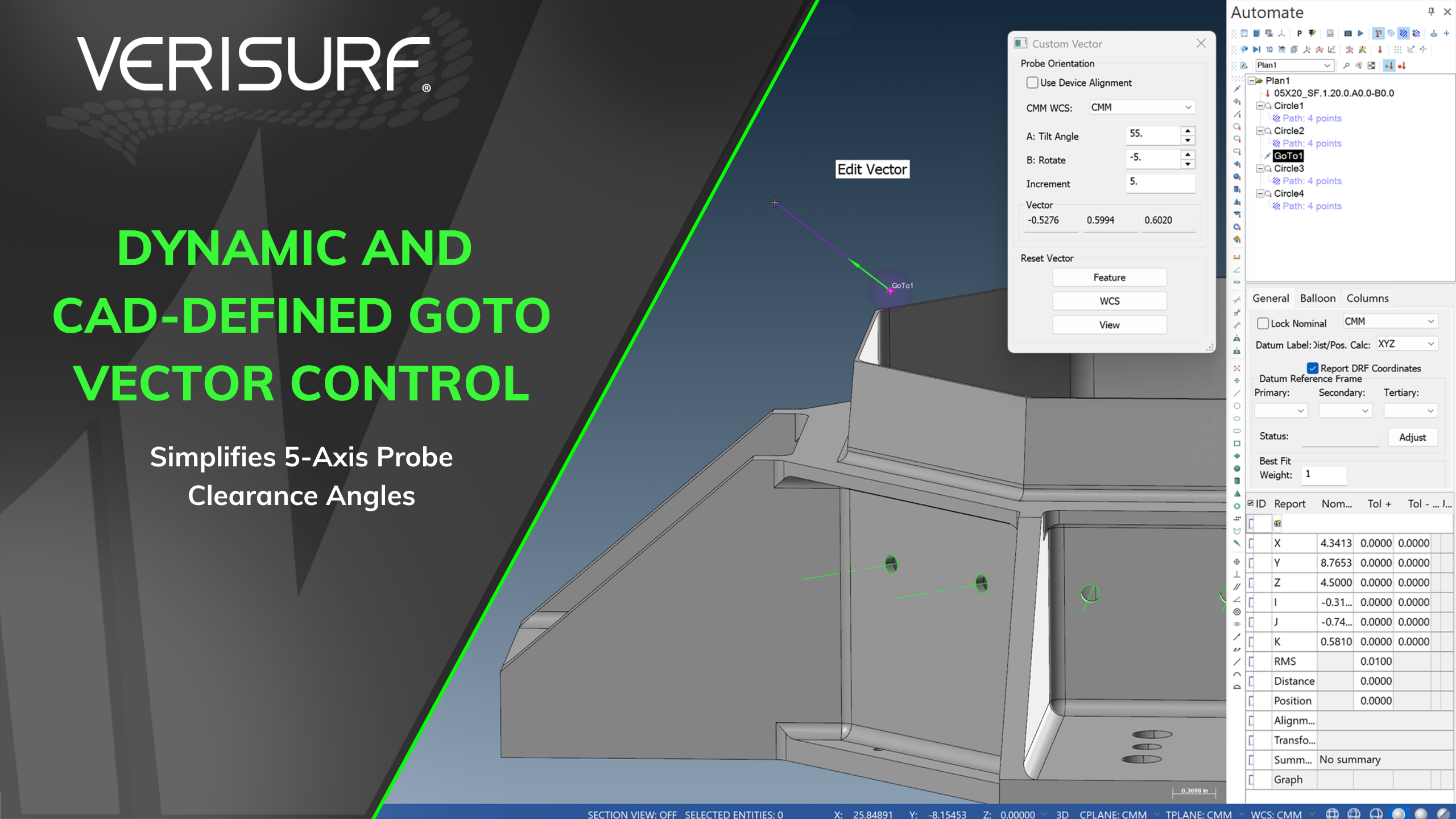Open the CMM dropdown beside Lock Nominal
1456x819 pixels.
coord(1390,321)
